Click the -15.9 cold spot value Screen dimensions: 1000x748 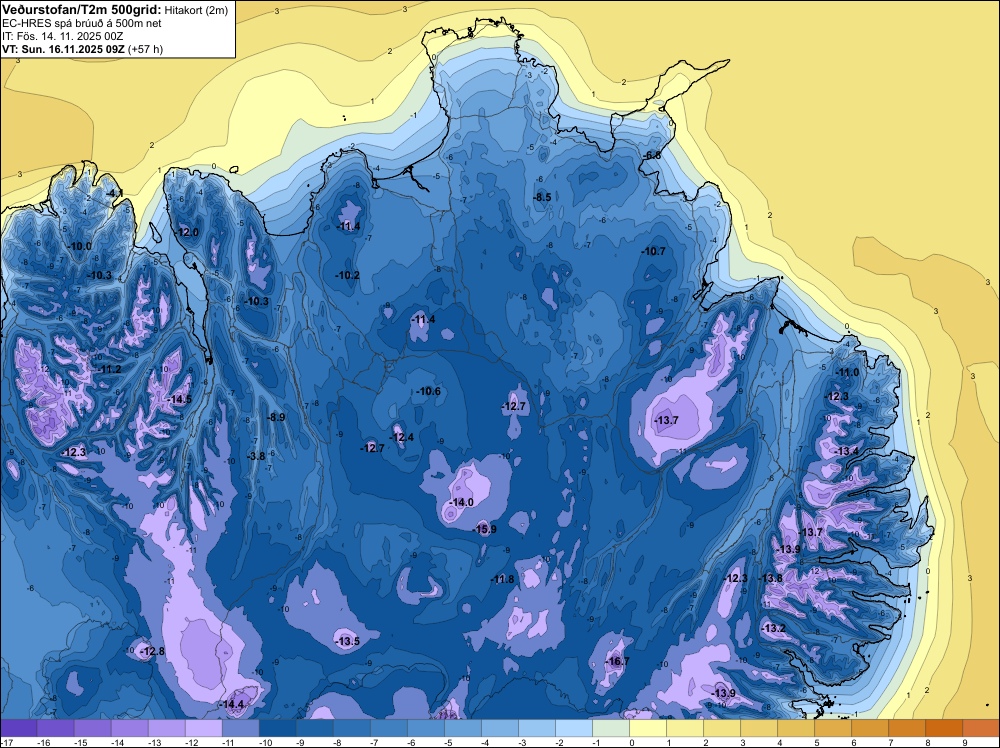click(484, 529)
